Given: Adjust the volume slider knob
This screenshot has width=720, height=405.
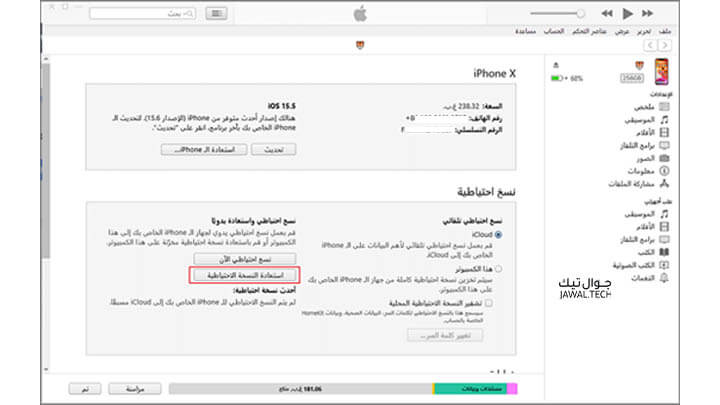Looking at the screenshot, I should click(580, 14).
